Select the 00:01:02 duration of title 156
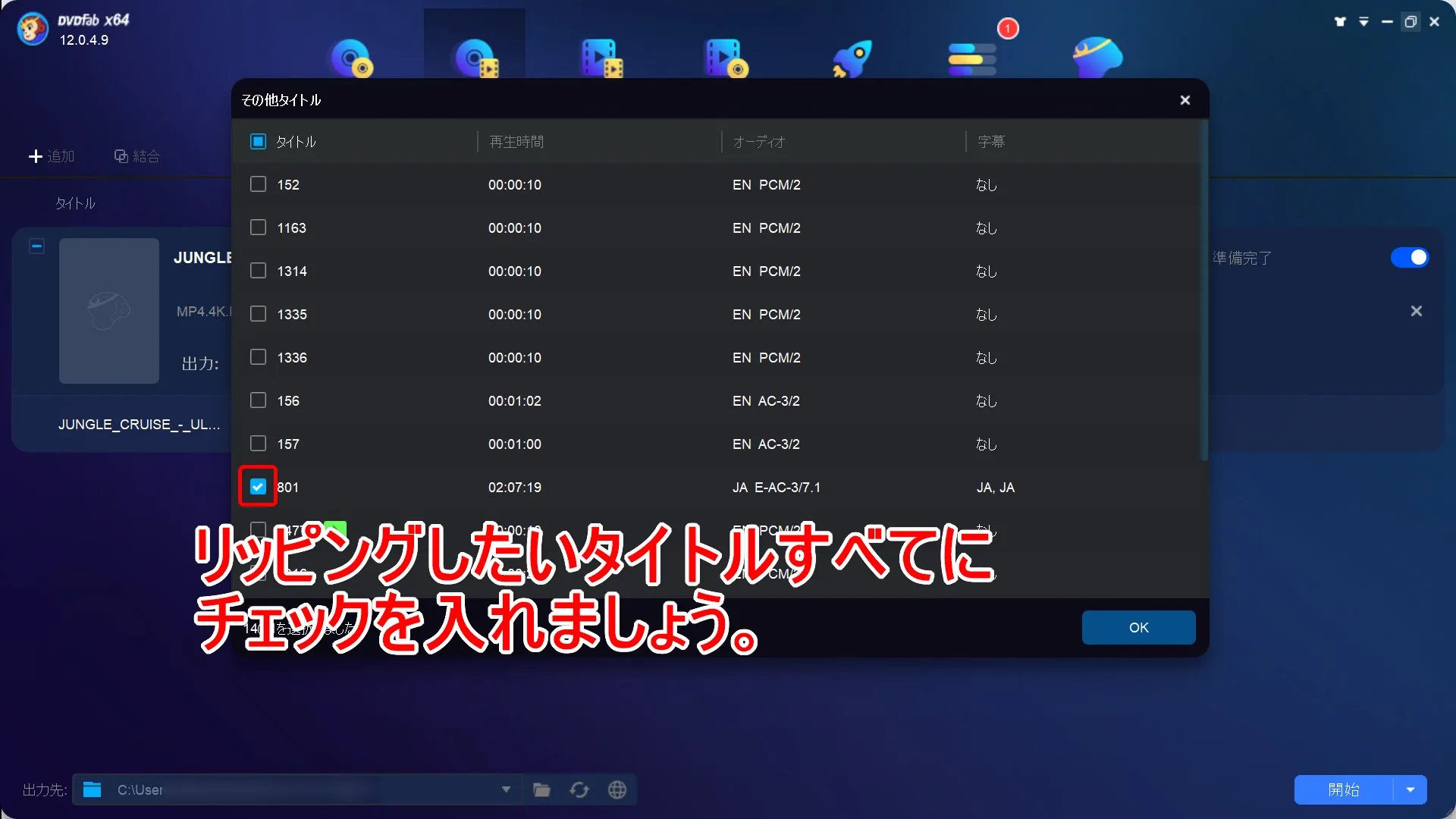 click(x=515, y=401)
